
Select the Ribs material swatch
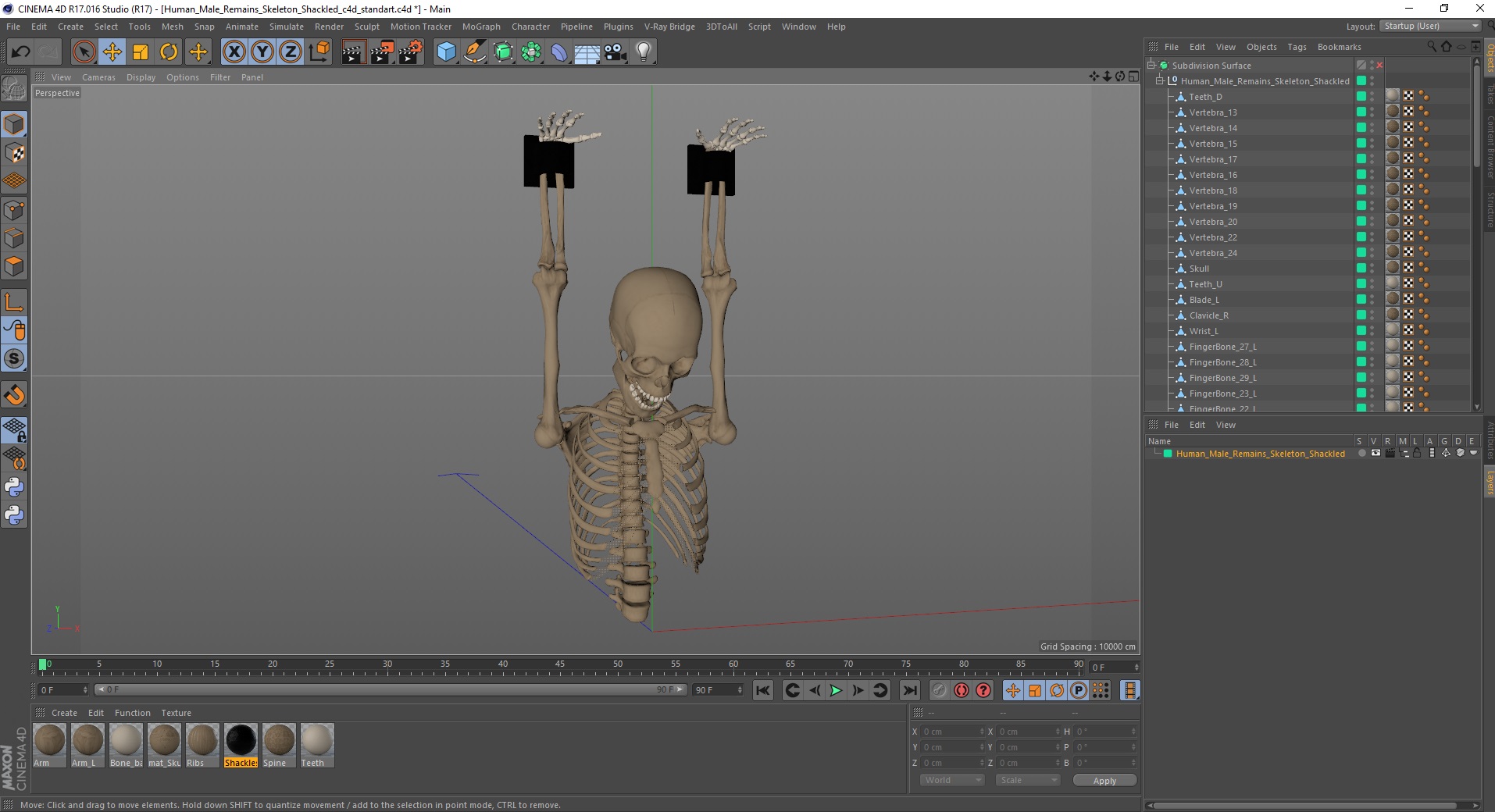[x=202, y=745]
